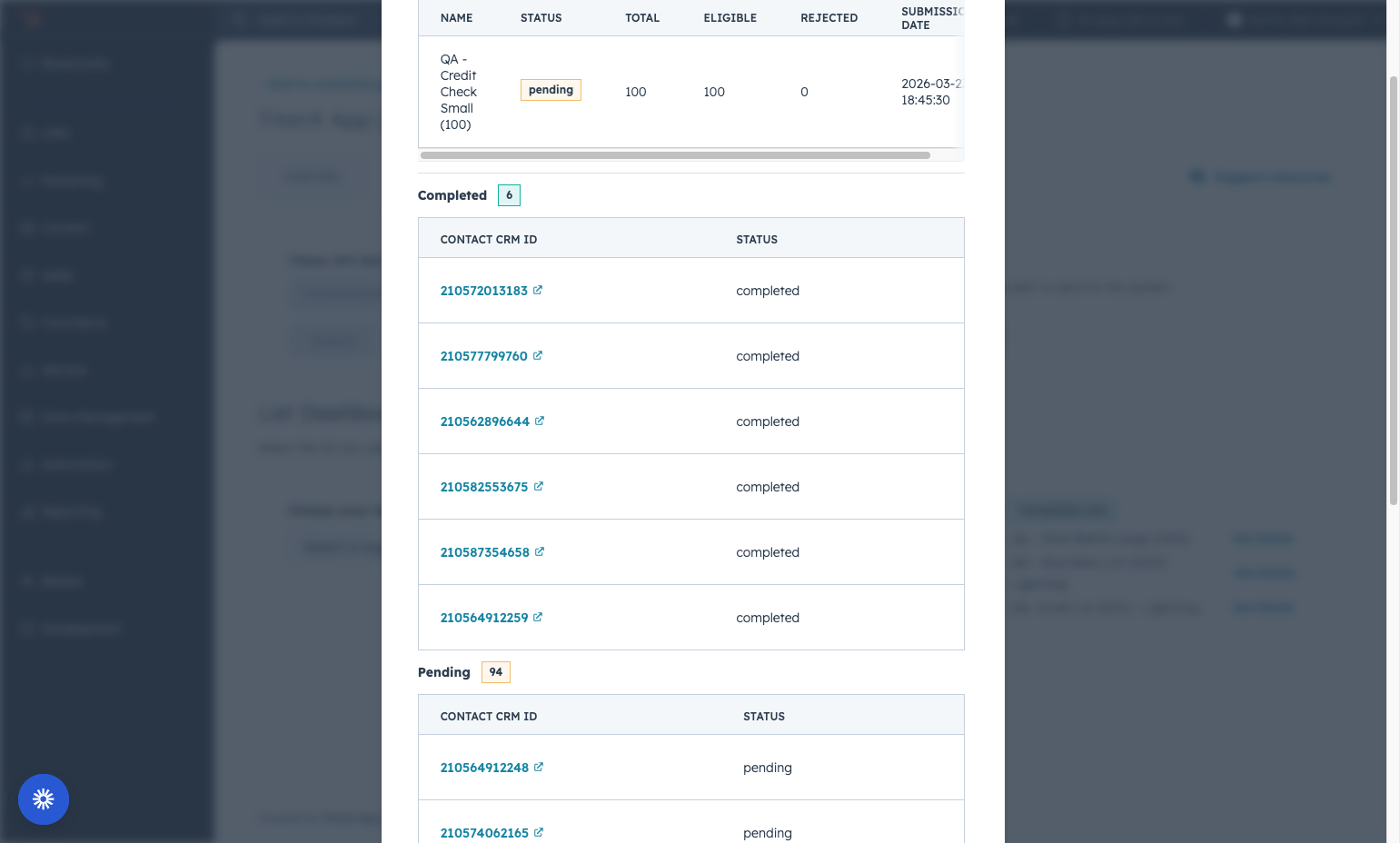Click external link icon for 210564912259
Image resolution: width=1400 pixels, height=843 pixels.
[x=538, y=617]
